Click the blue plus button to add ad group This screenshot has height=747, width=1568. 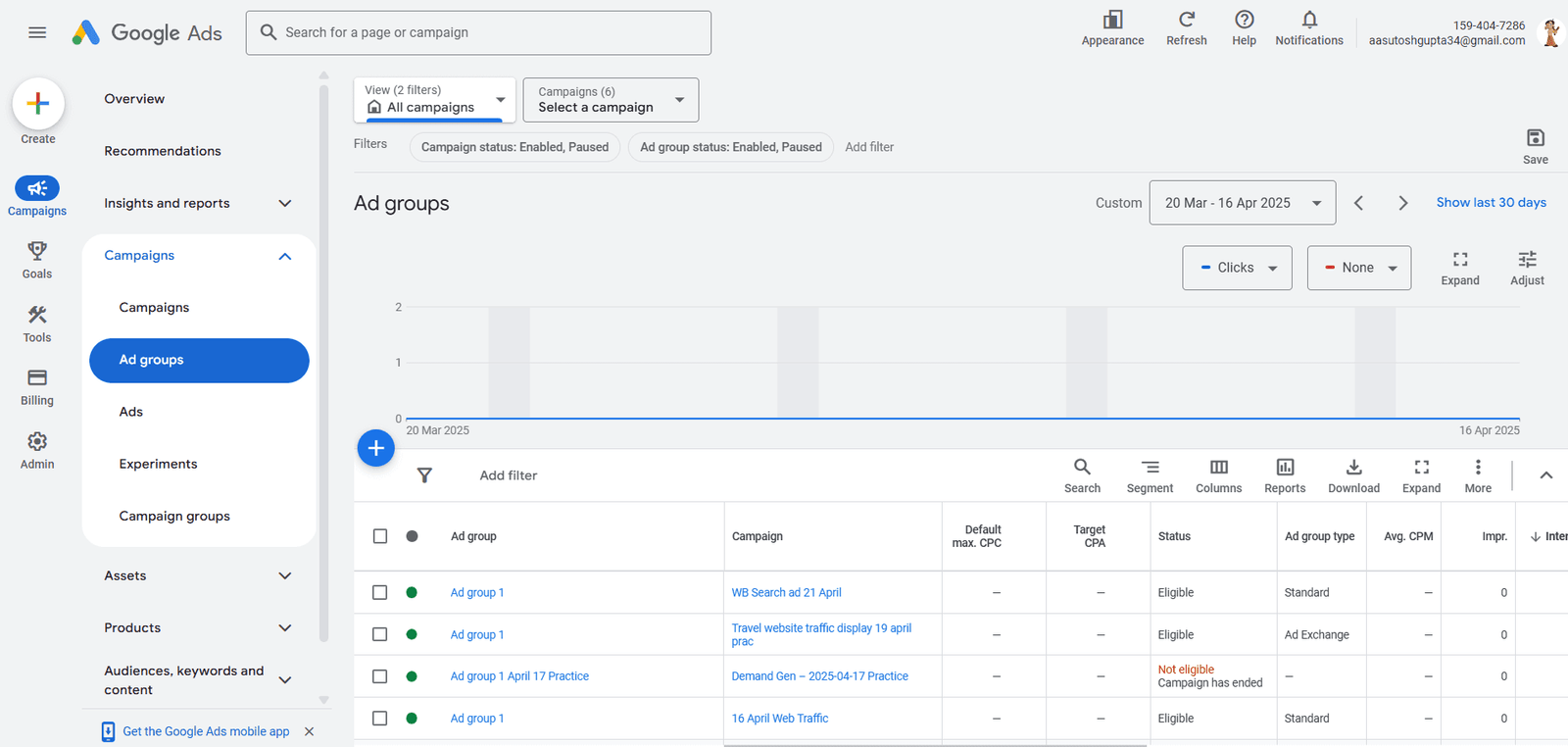point(375,448)
